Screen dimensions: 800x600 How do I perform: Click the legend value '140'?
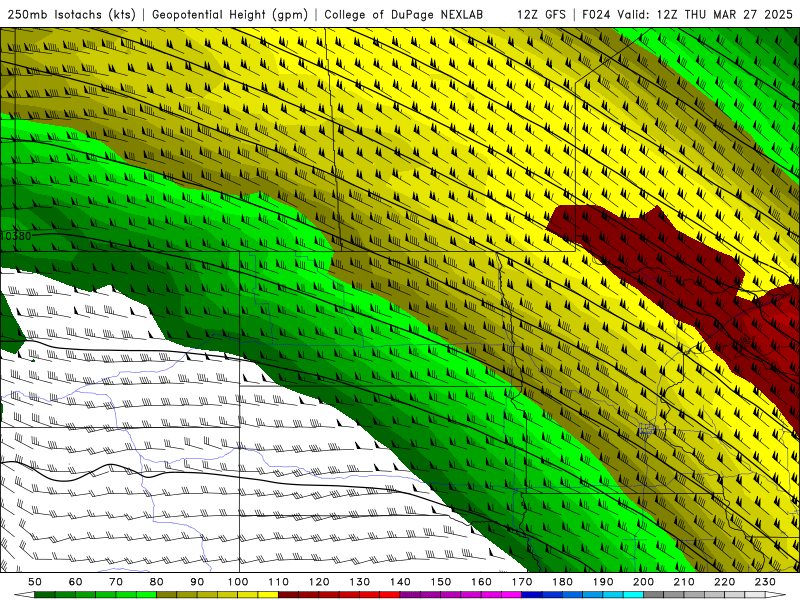(x=400, y=582)
